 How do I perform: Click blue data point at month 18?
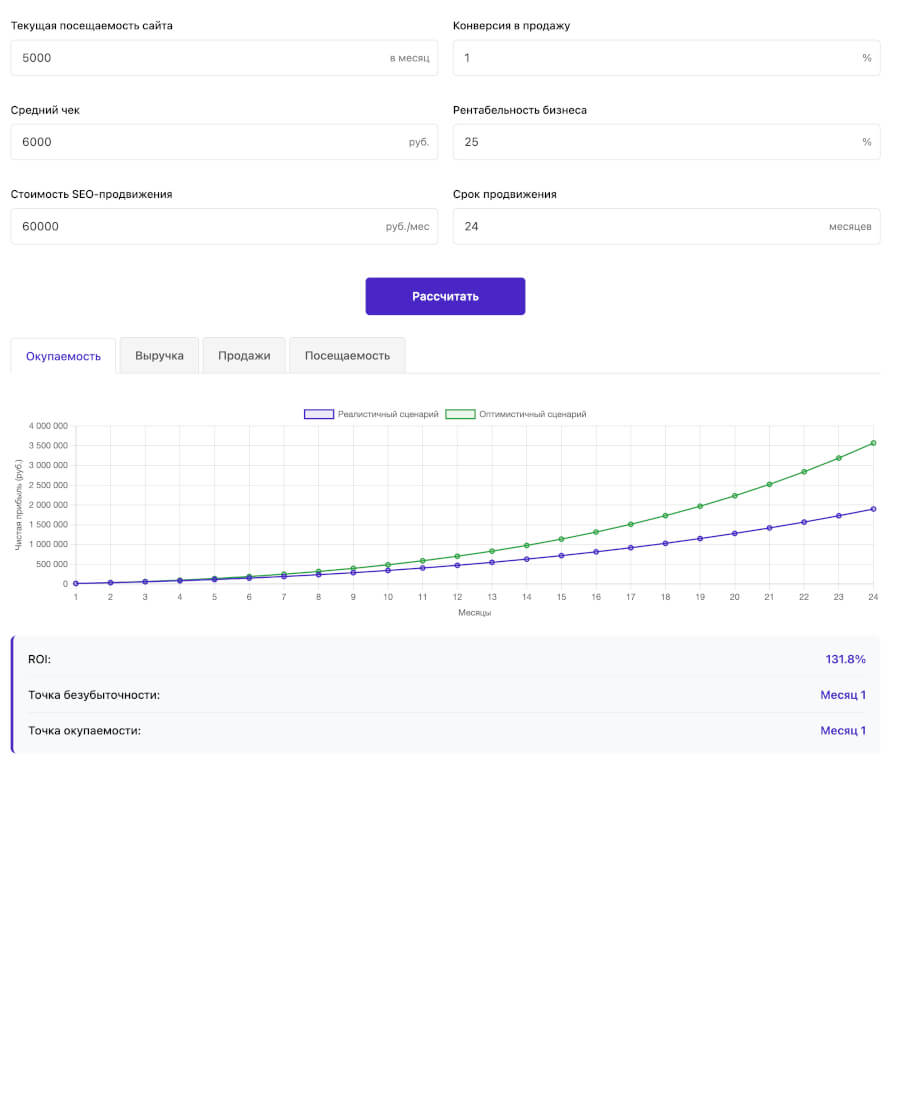point(665,543)
